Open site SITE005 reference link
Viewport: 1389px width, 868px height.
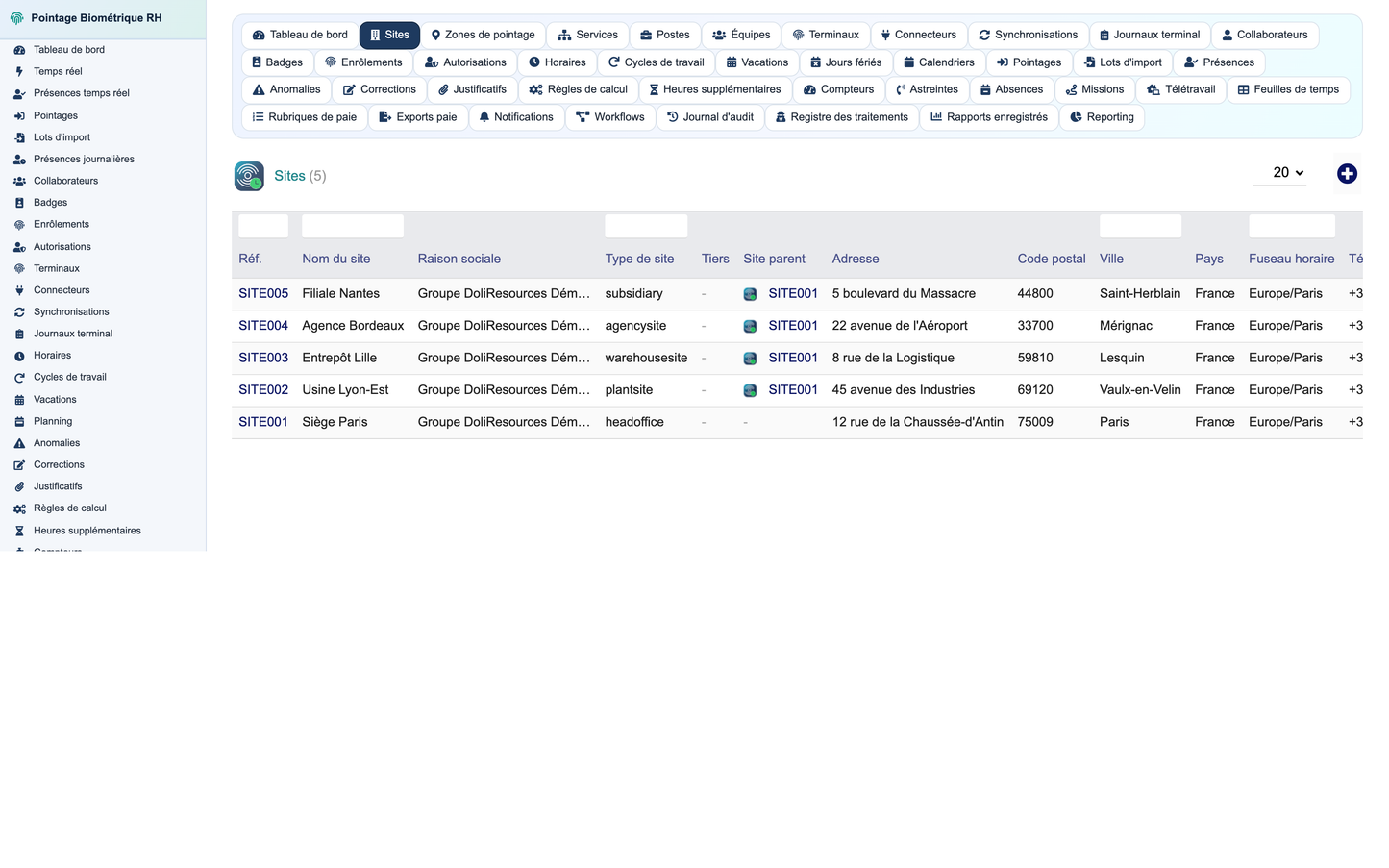click(x=263, y=293)
